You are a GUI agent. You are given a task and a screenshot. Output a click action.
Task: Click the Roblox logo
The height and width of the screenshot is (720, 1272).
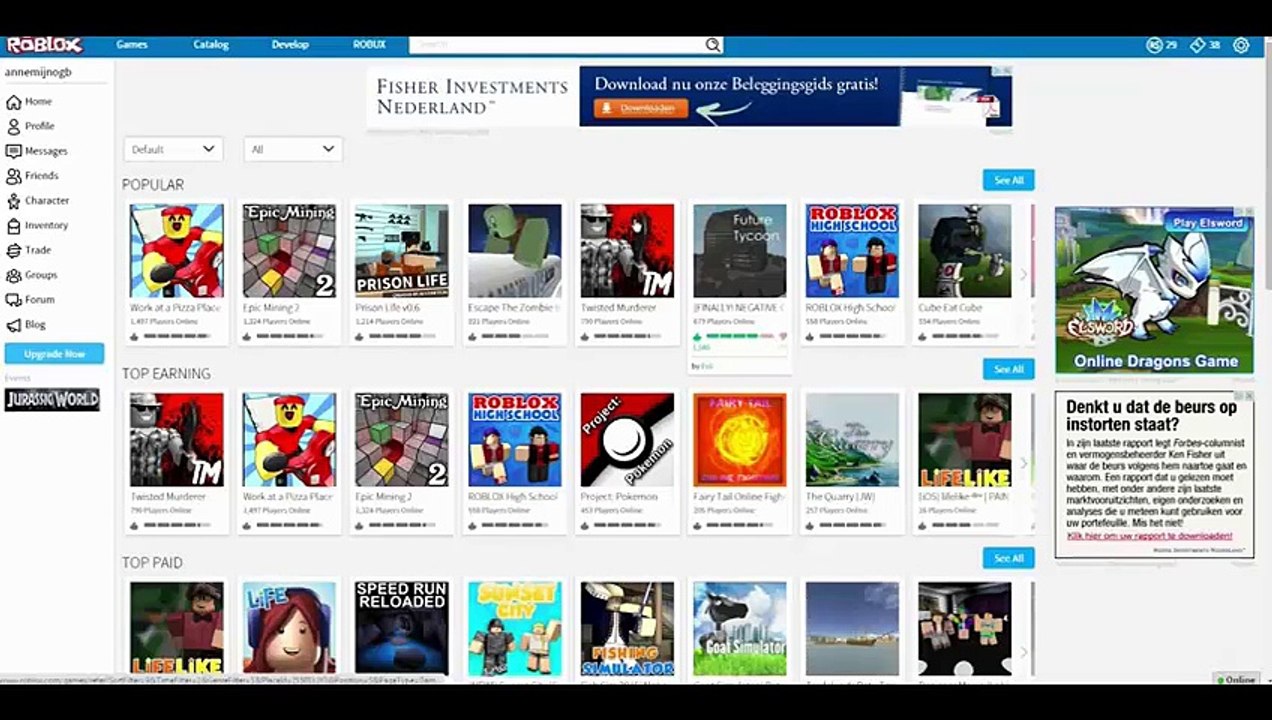[45, 45]
